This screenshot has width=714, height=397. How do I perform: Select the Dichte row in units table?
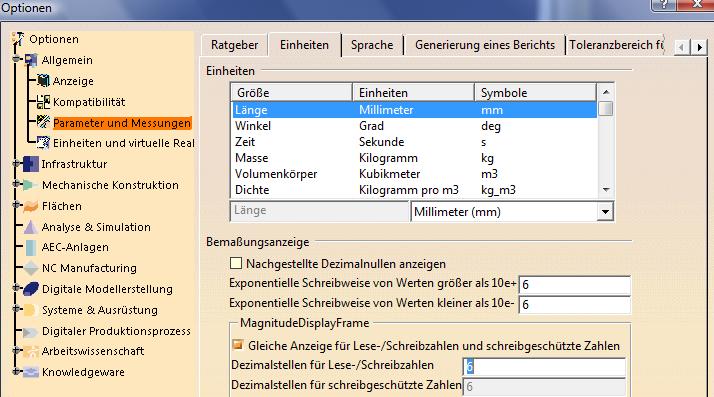click(414, 190)
